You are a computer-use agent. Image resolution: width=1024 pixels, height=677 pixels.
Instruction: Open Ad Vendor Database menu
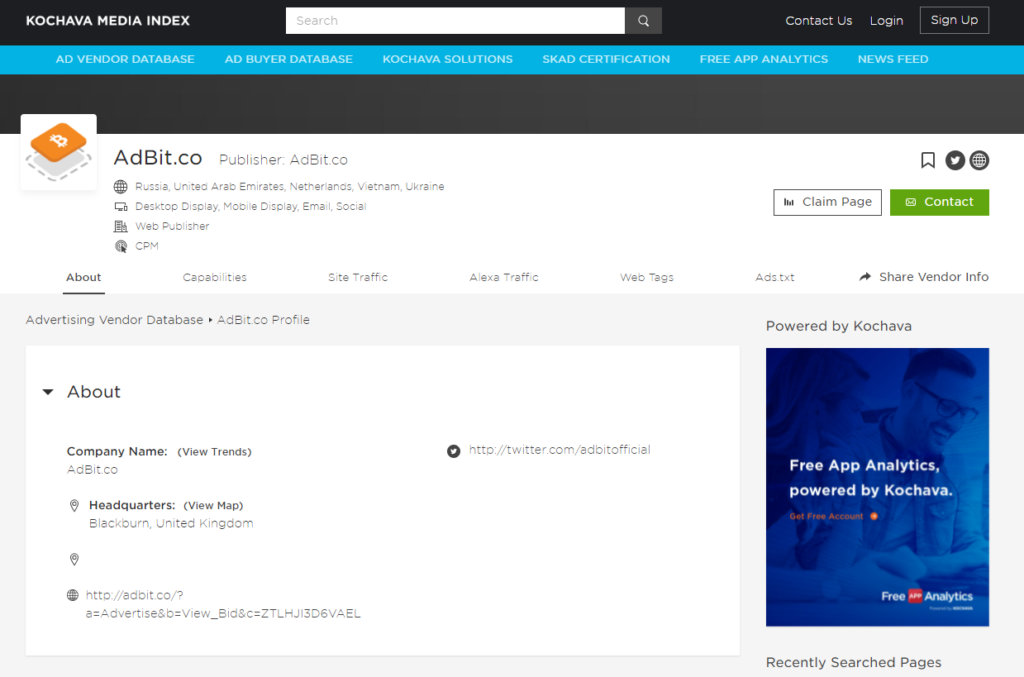(125, 59)
